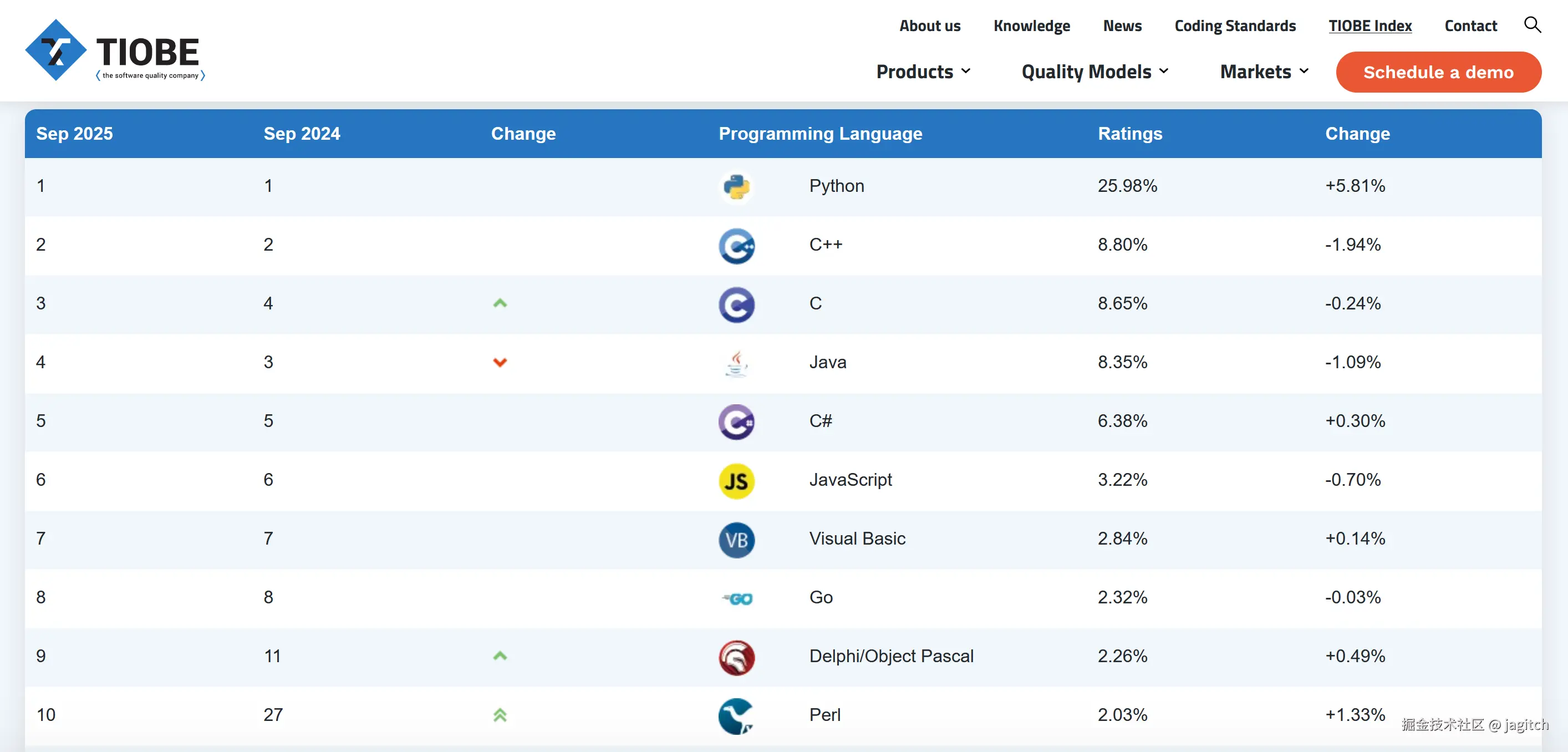The image size is (1568, 752).
Task: Go to the Coding Standards page
Action: (1234, 26)
